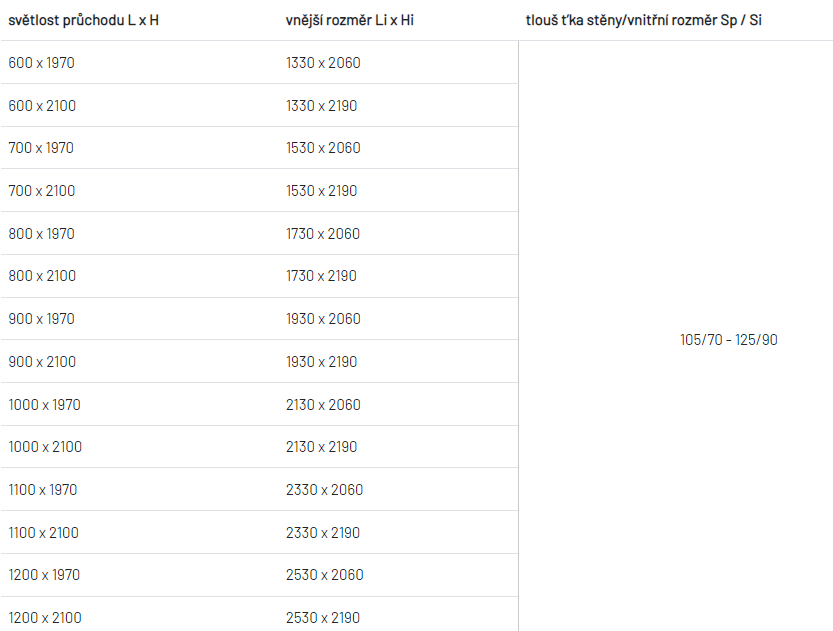The image size is (833, 631).
Task: Click the 900 x 1970 cell
Action: [x=41, y=319]
